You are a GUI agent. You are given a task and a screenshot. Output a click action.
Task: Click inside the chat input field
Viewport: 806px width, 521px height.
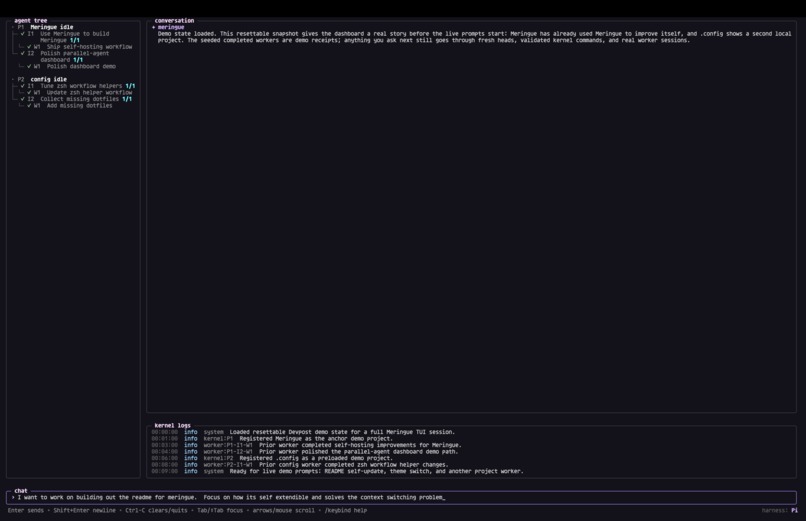[401, 497]
